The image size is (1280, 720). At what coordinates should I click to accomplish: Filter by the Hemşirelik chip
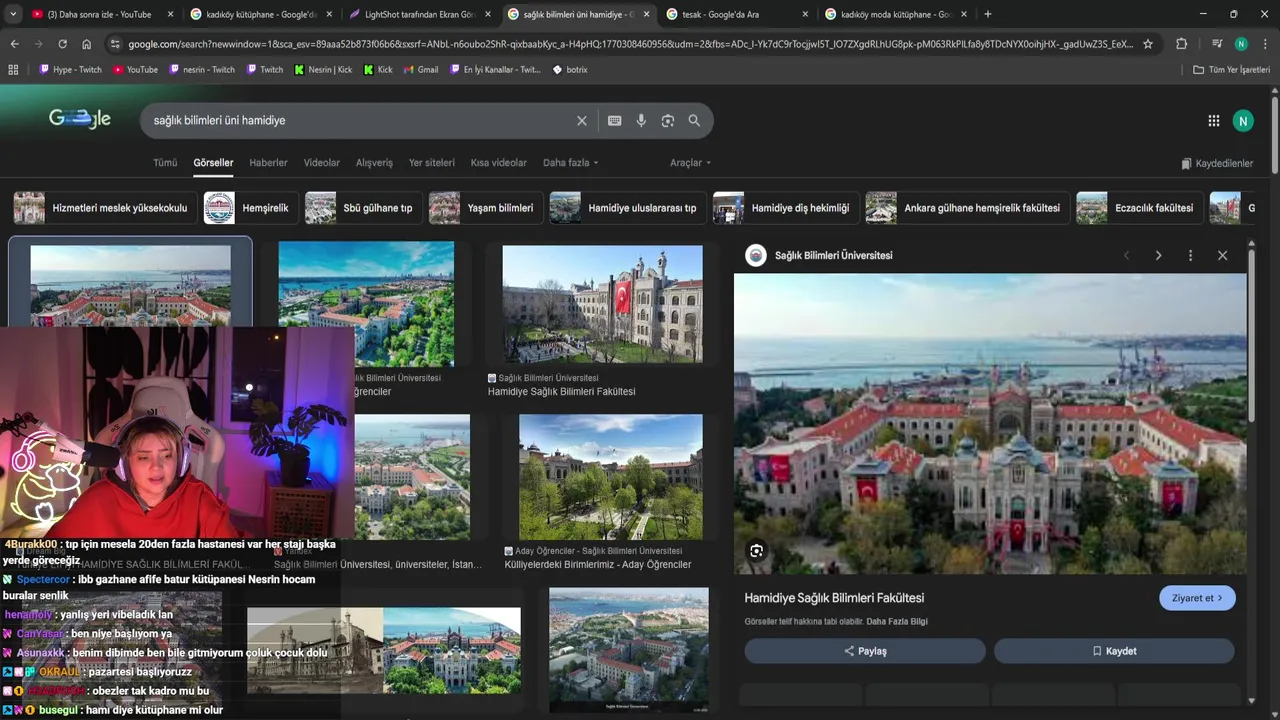249,208
